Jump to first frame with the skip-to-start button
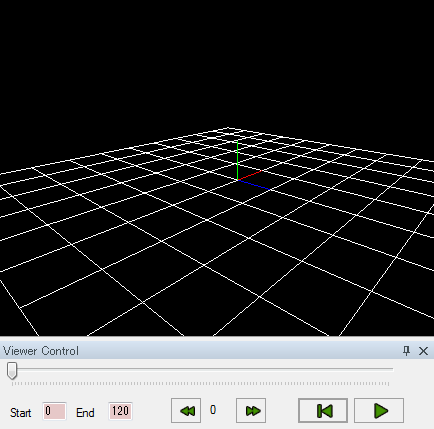Screen dimensions: 434x429 (323, 410)
